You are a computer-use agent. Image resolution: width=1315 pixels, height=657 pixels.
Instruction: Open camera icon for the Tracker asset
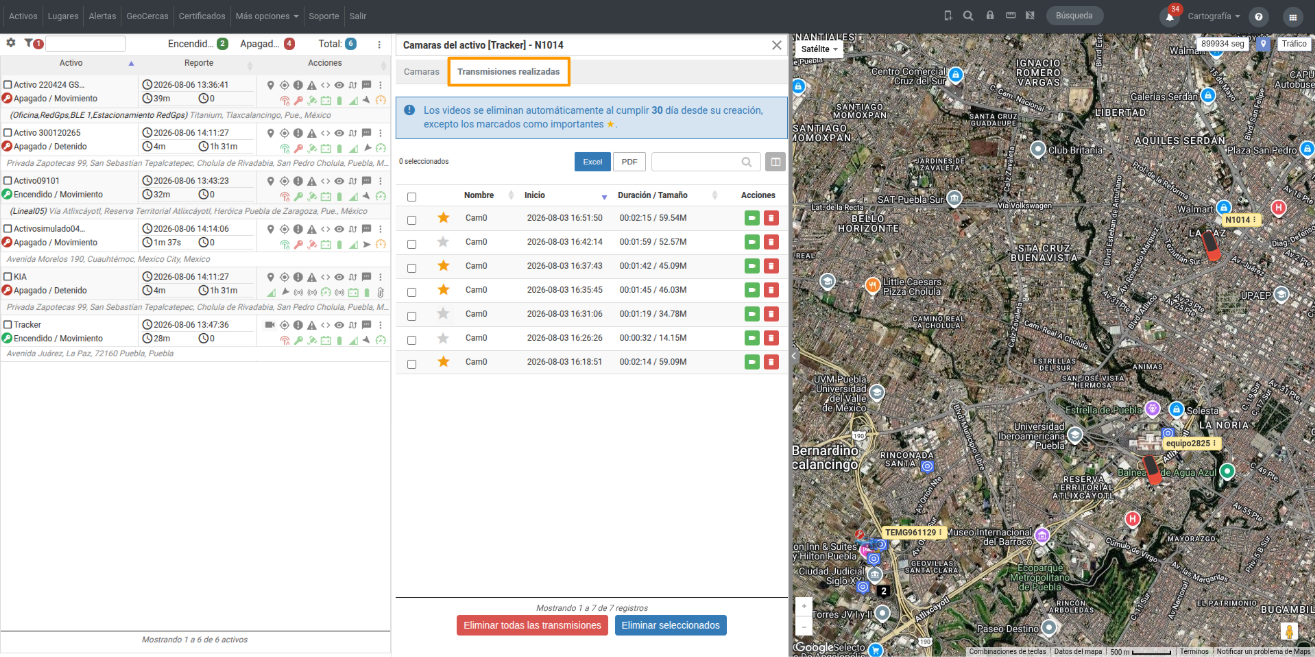(x=270, y=325)
